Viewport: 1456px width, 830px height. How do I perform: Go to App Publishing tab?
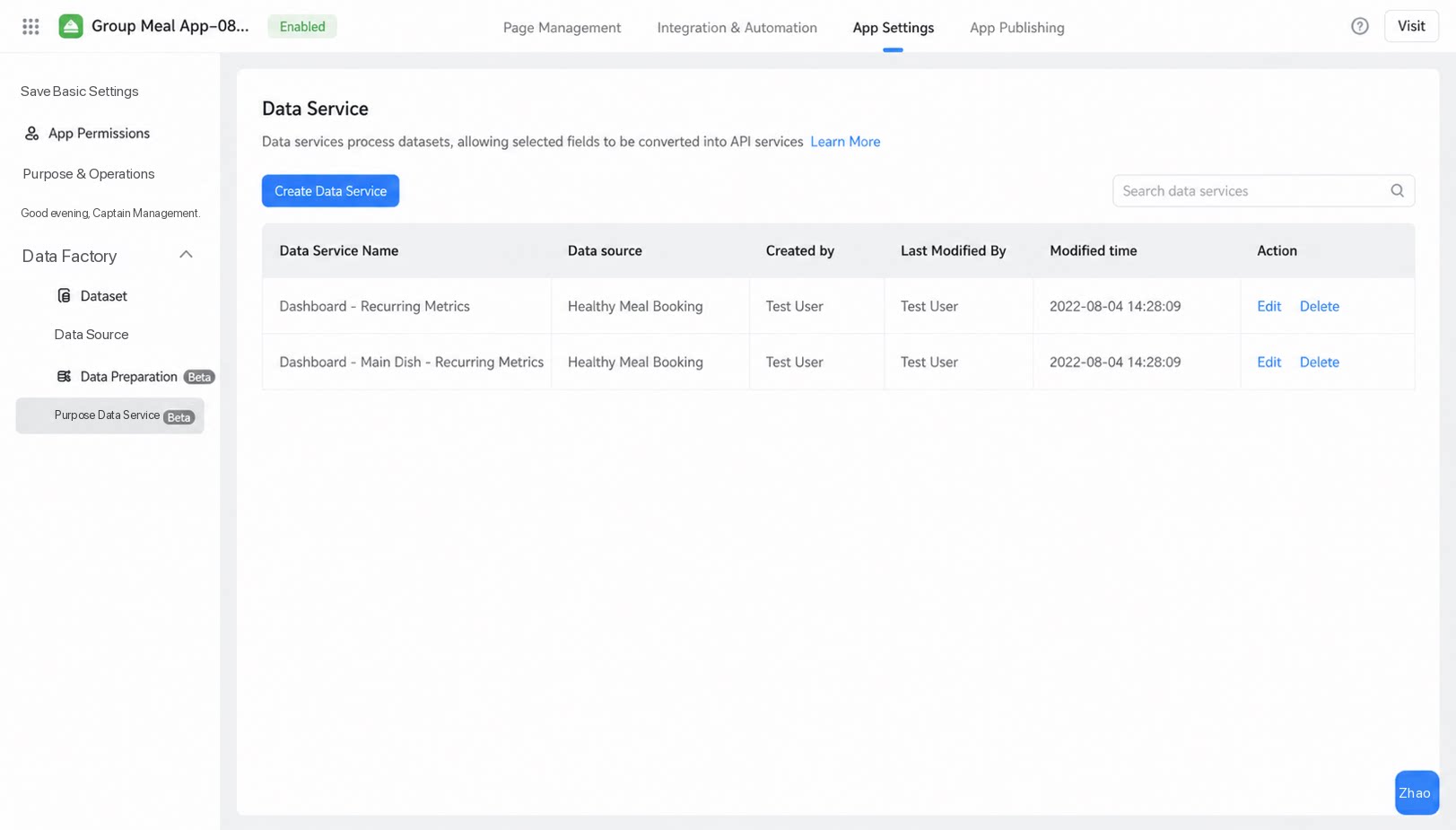click(x=1016, y=28)
